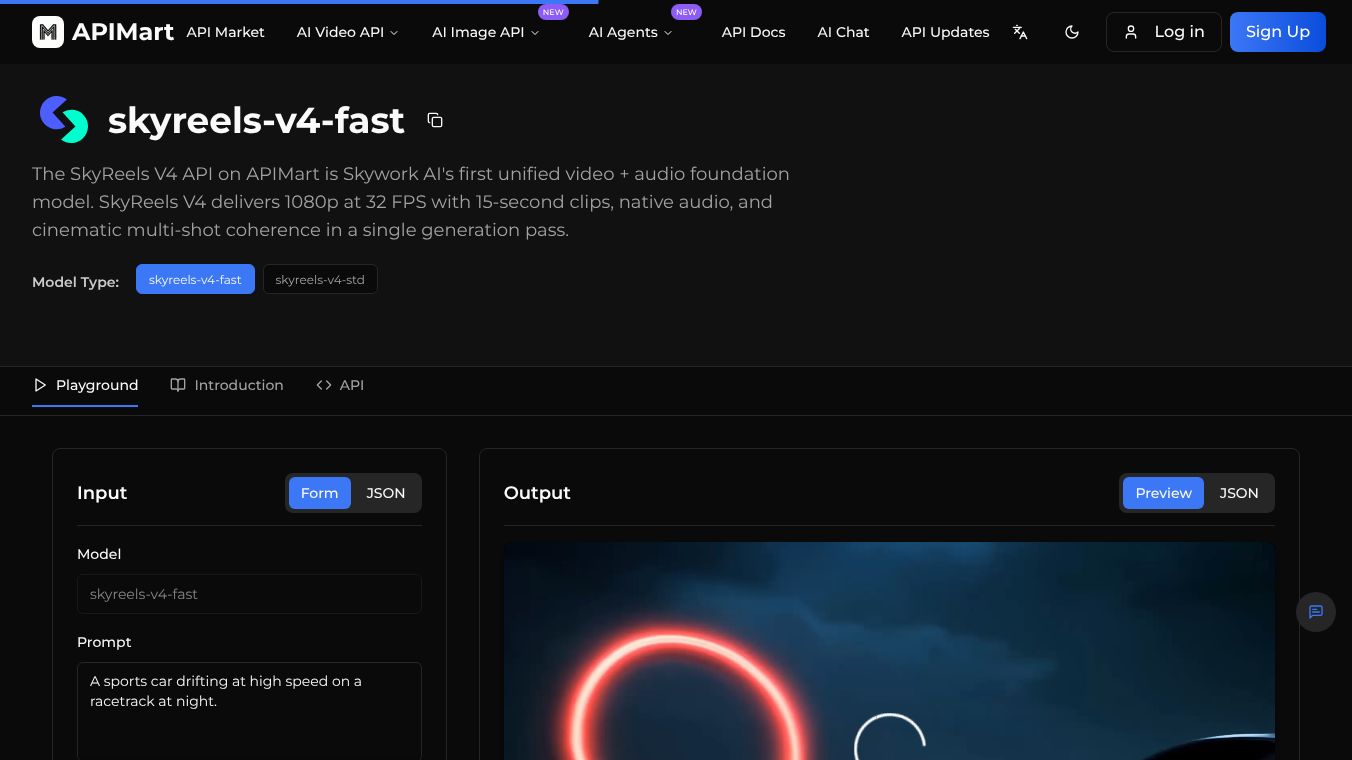Image resolution: width=1352 pixels, height=760 pixels.
Task: Select the skyreels-v4-std model type
Action: [320, 279]
